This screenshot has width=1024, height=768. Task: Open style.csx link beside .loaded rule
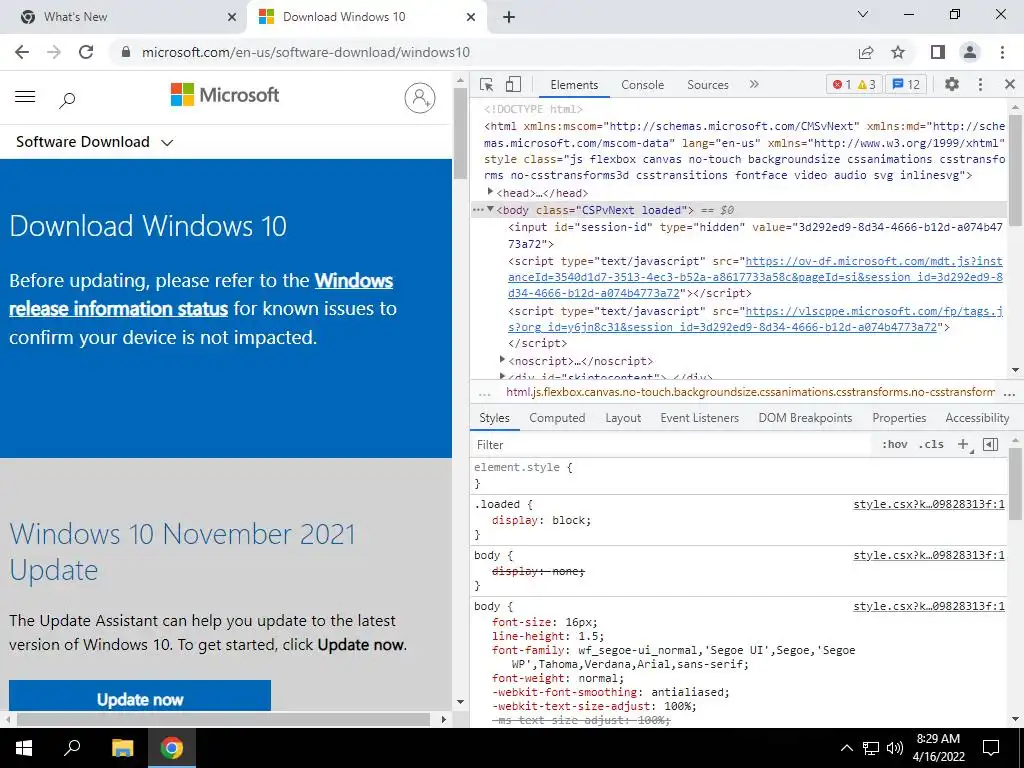929,504
